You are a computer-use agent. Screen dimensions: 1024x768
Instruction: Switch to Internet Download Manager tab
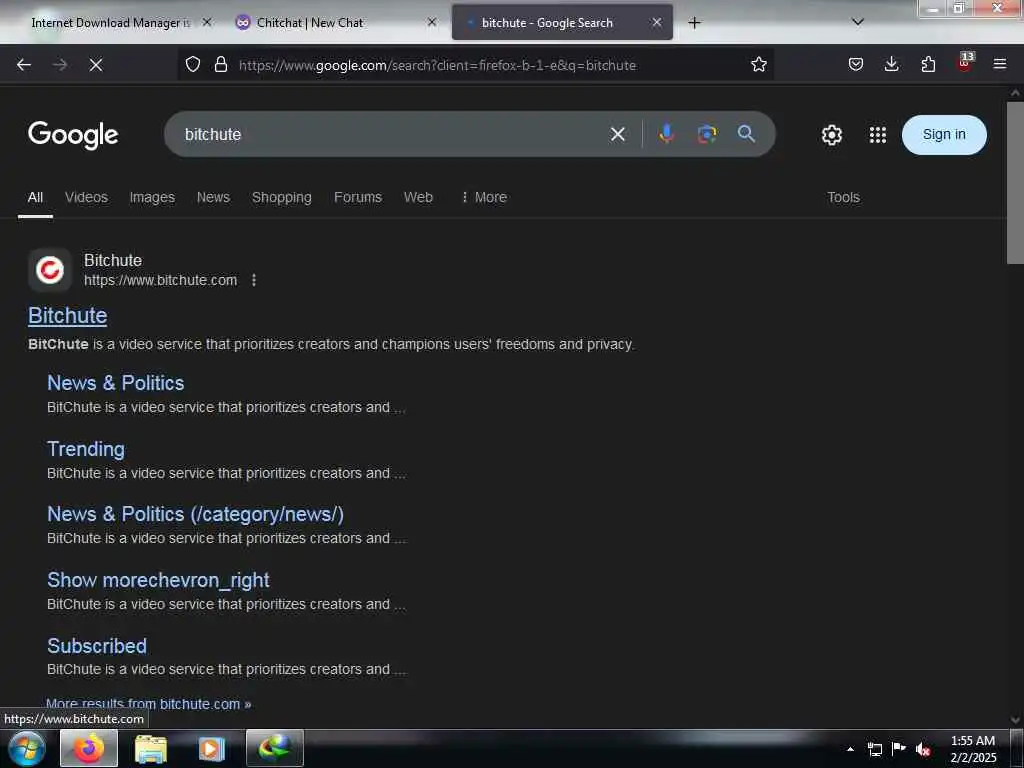(x=111, y=23)
